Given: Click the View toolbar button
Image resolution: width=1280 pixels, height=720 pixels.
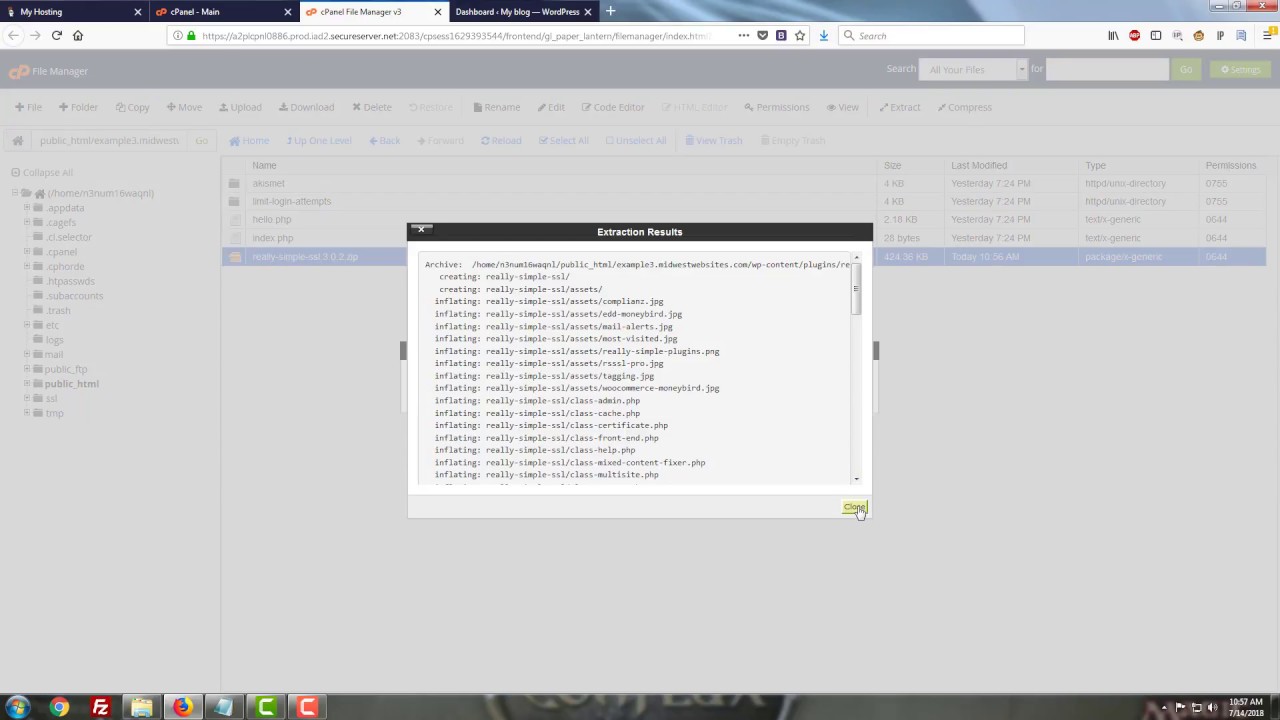Looking at the screenshot, I should [843, 107].
